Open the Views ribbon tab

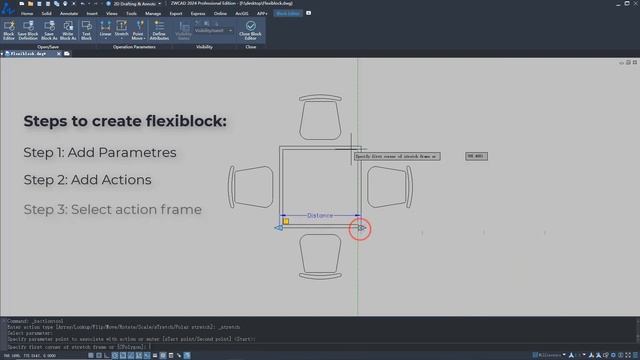(x=111, y=13)
